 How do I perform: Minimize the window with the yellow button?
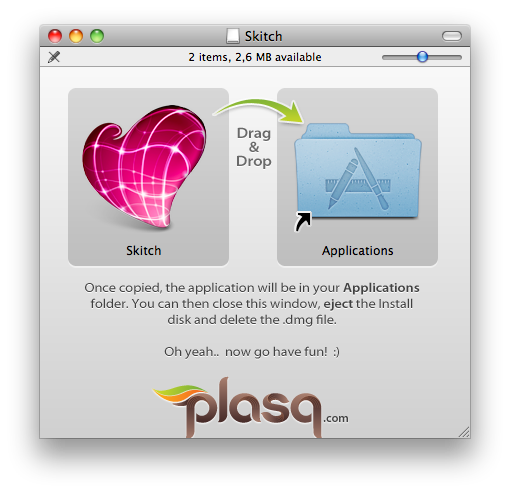(x=76, y=36)
